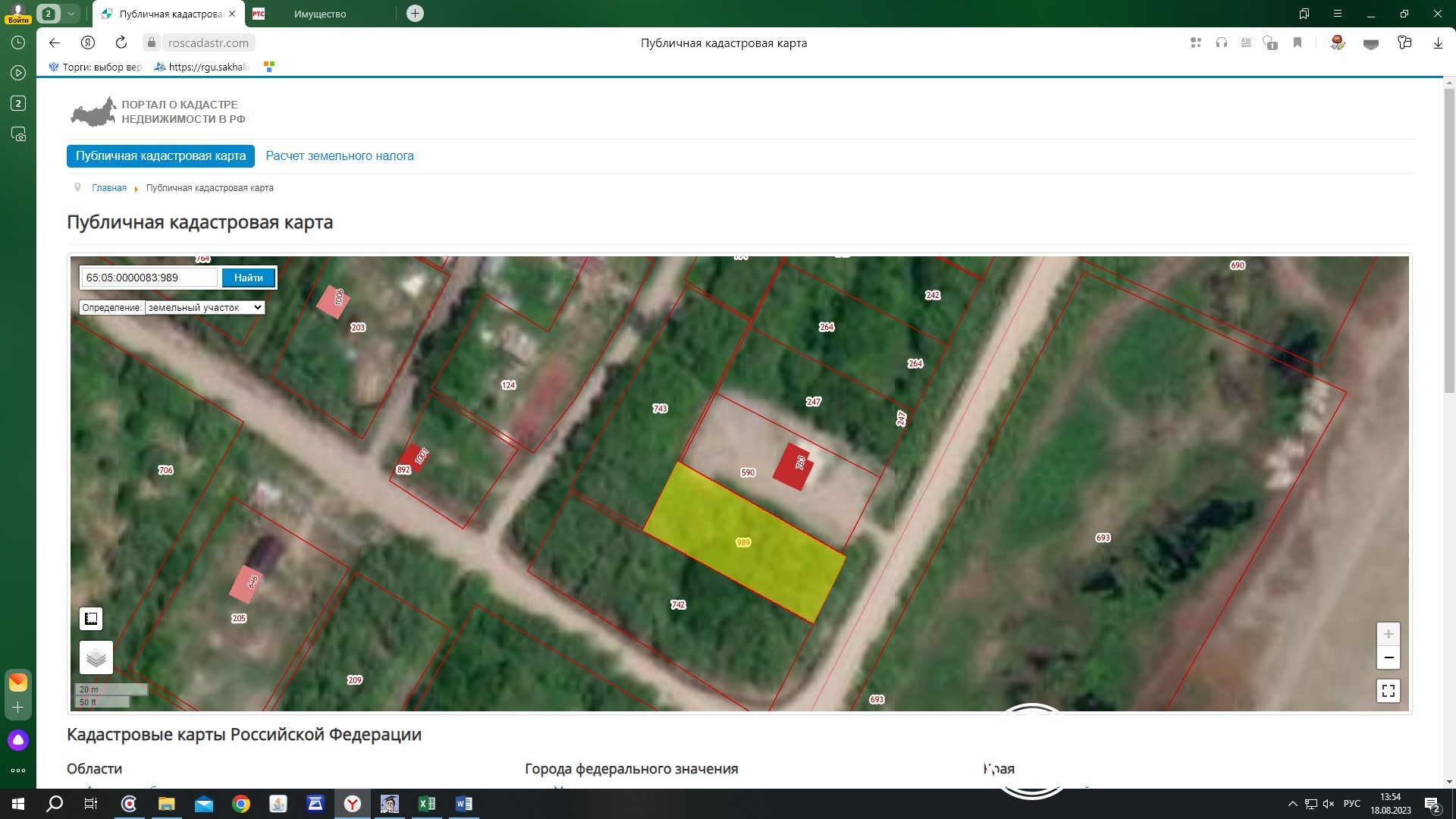This screenshot has width=1456, height=819.
Task: Click the map measure tool icon
Action: tap(91, 619)
